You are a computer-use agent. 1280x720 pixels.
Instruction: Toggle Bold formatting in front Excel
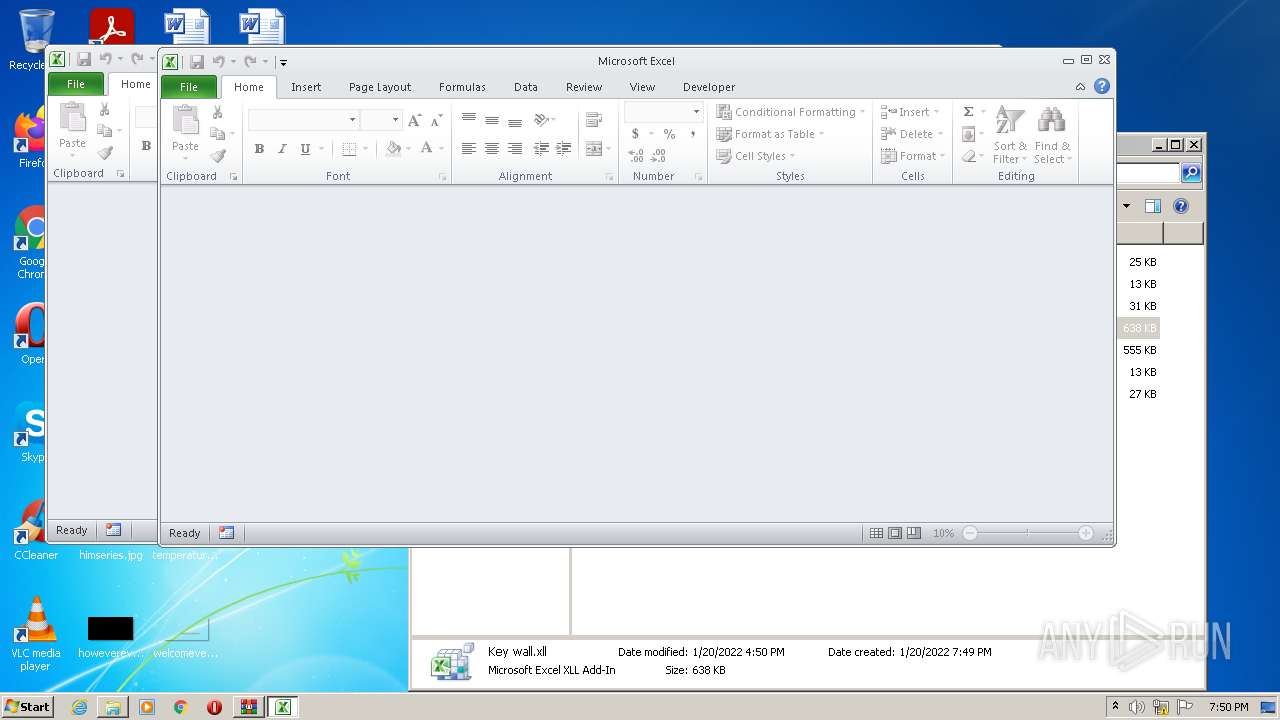[x=259, y=149]
